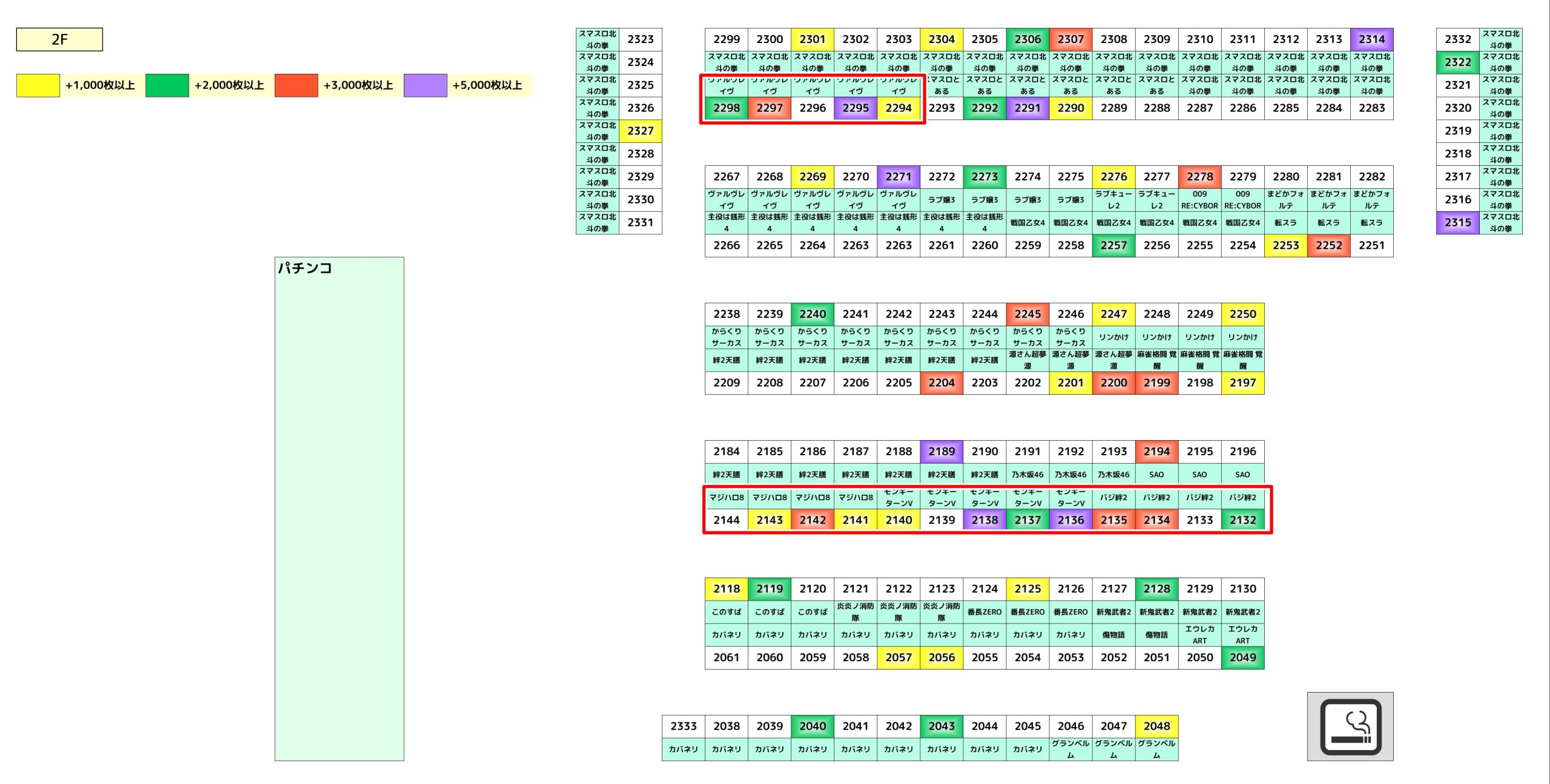
Task: Select green machine cell 2322
Action: [x=1457, y=62]
